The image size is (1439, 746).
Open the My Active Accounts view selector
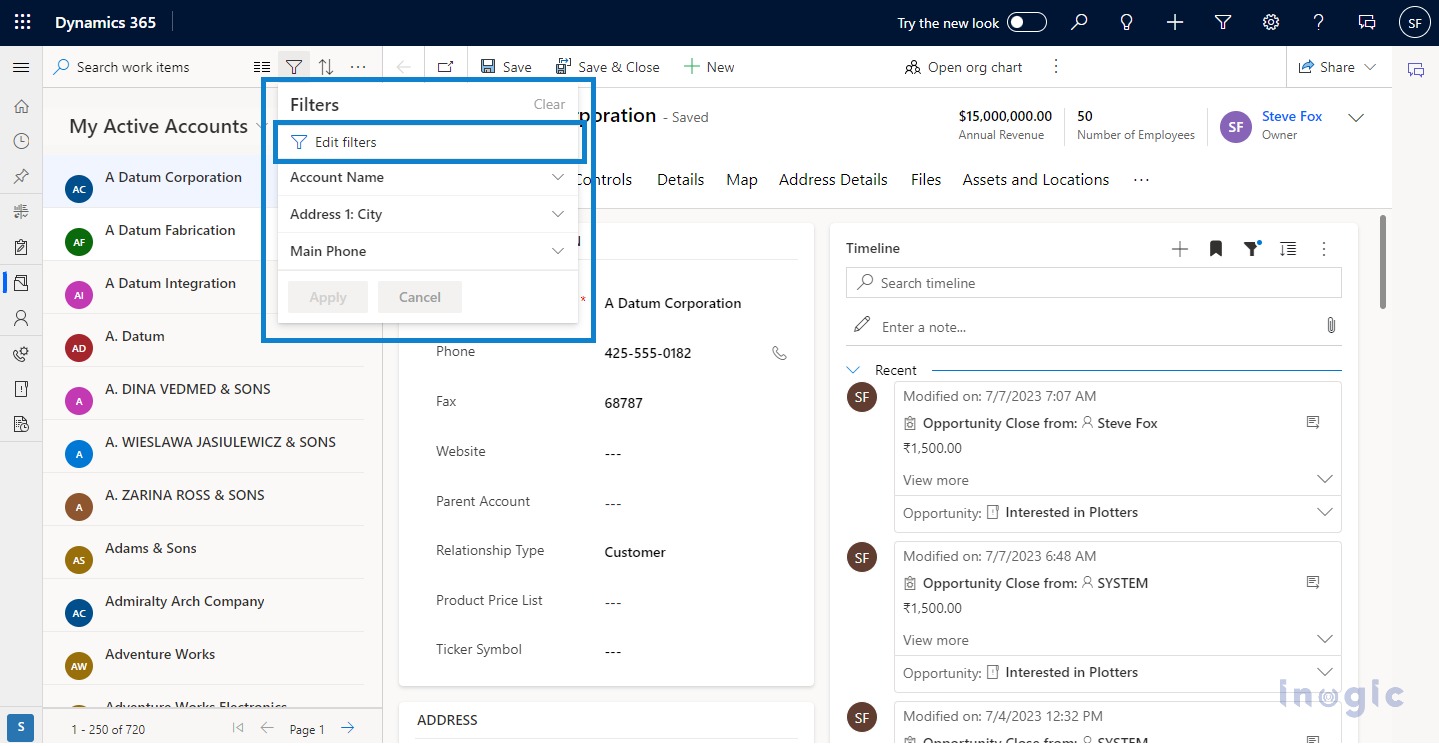(168, 126)
